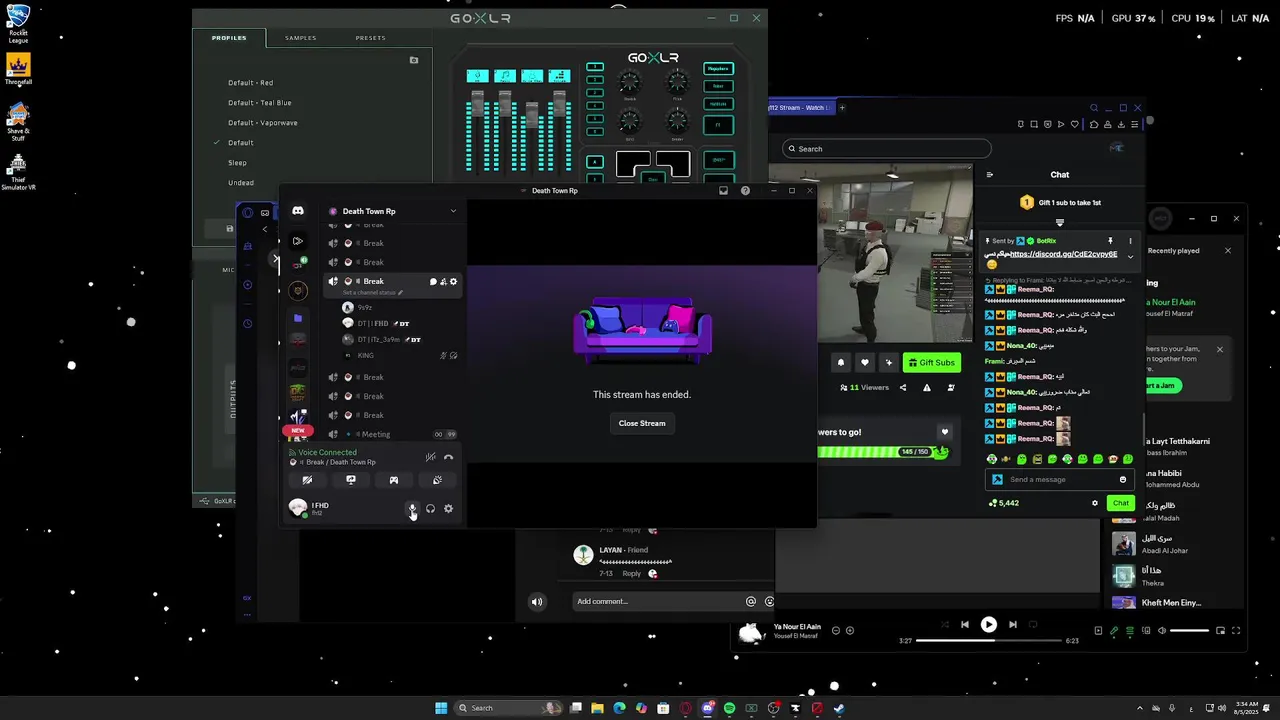Open PROFILES tab in GoXLR
Screen dimensions: 1280x720
pyautogui.click(x=229, y=38)
